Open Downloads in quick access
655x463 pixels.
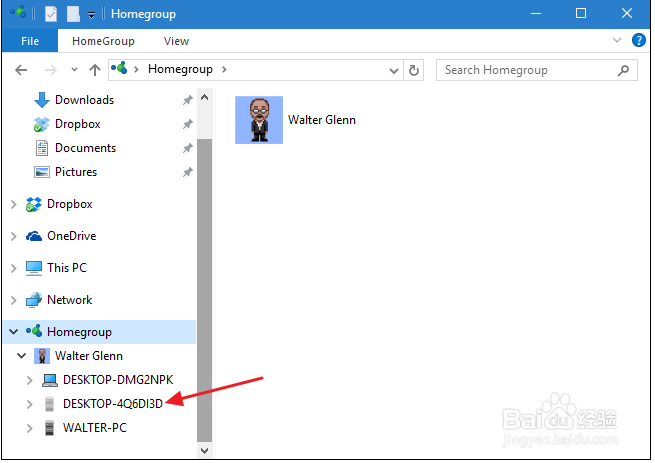point(84,100)
